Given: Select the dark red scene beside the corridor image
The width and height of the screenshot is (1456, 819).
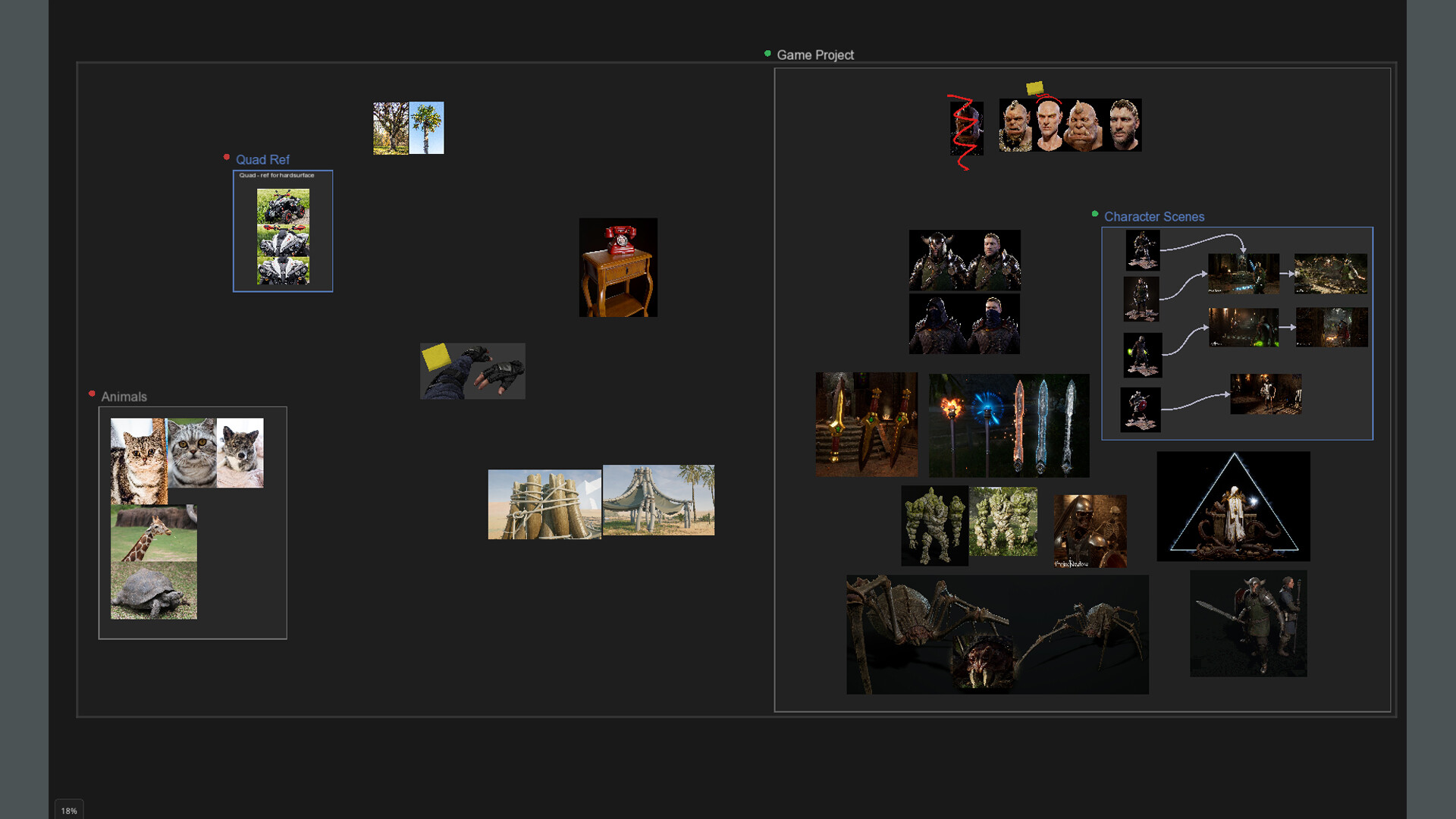Looking at the screenshot, I should coord(1332,328).
